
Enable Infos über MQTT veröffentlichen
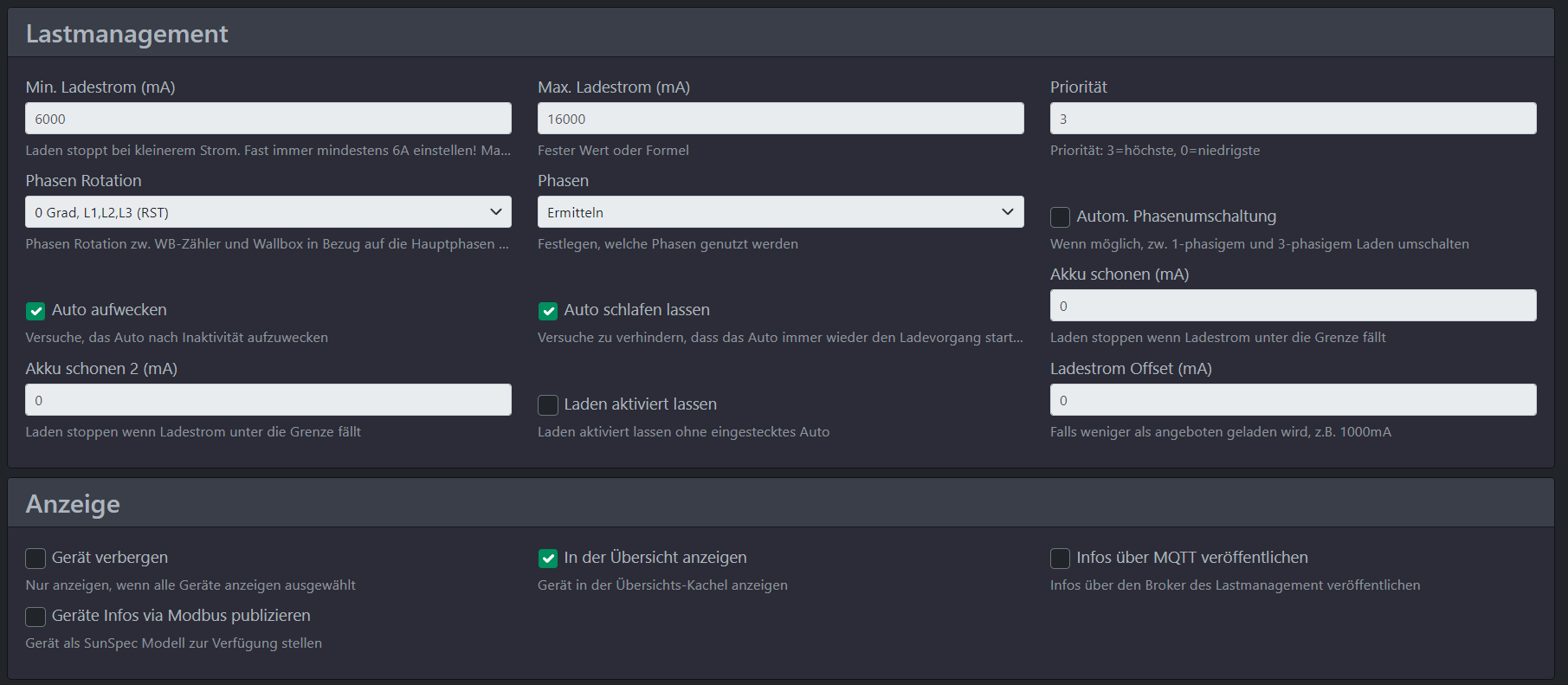pos(1061,559)
